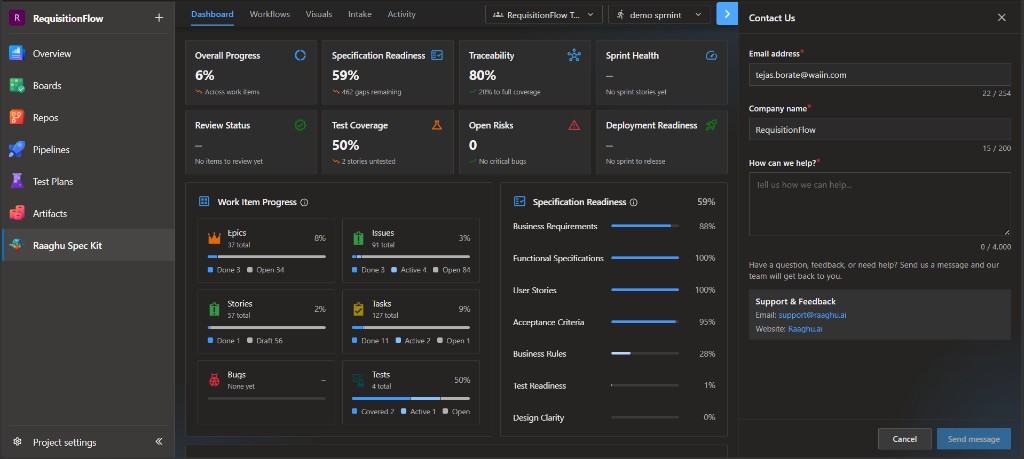Collapse the sidebar with double chevron
The image size is (1024, 459).
[159, 442]
